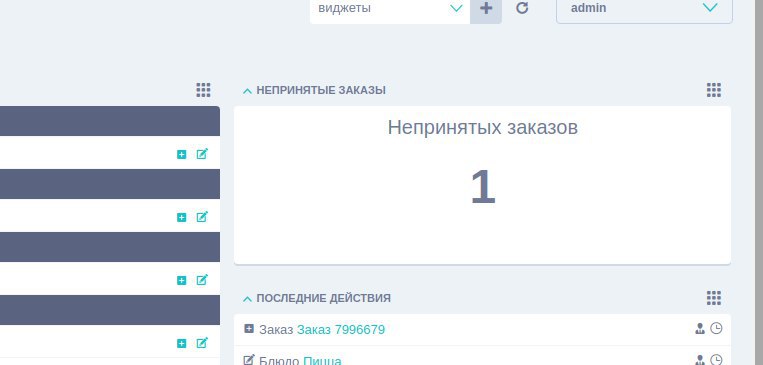The height and width of the screenshot is (365, 763).
Task: Click add icon in first model row
Action: click(182, 154)
